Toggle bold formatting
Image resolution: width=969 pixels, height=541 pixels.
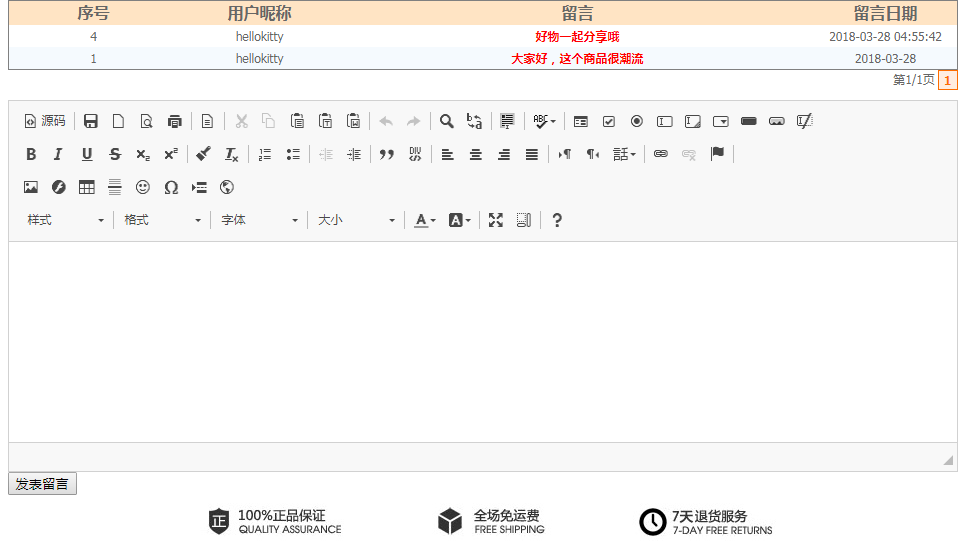tap(31, 154)
